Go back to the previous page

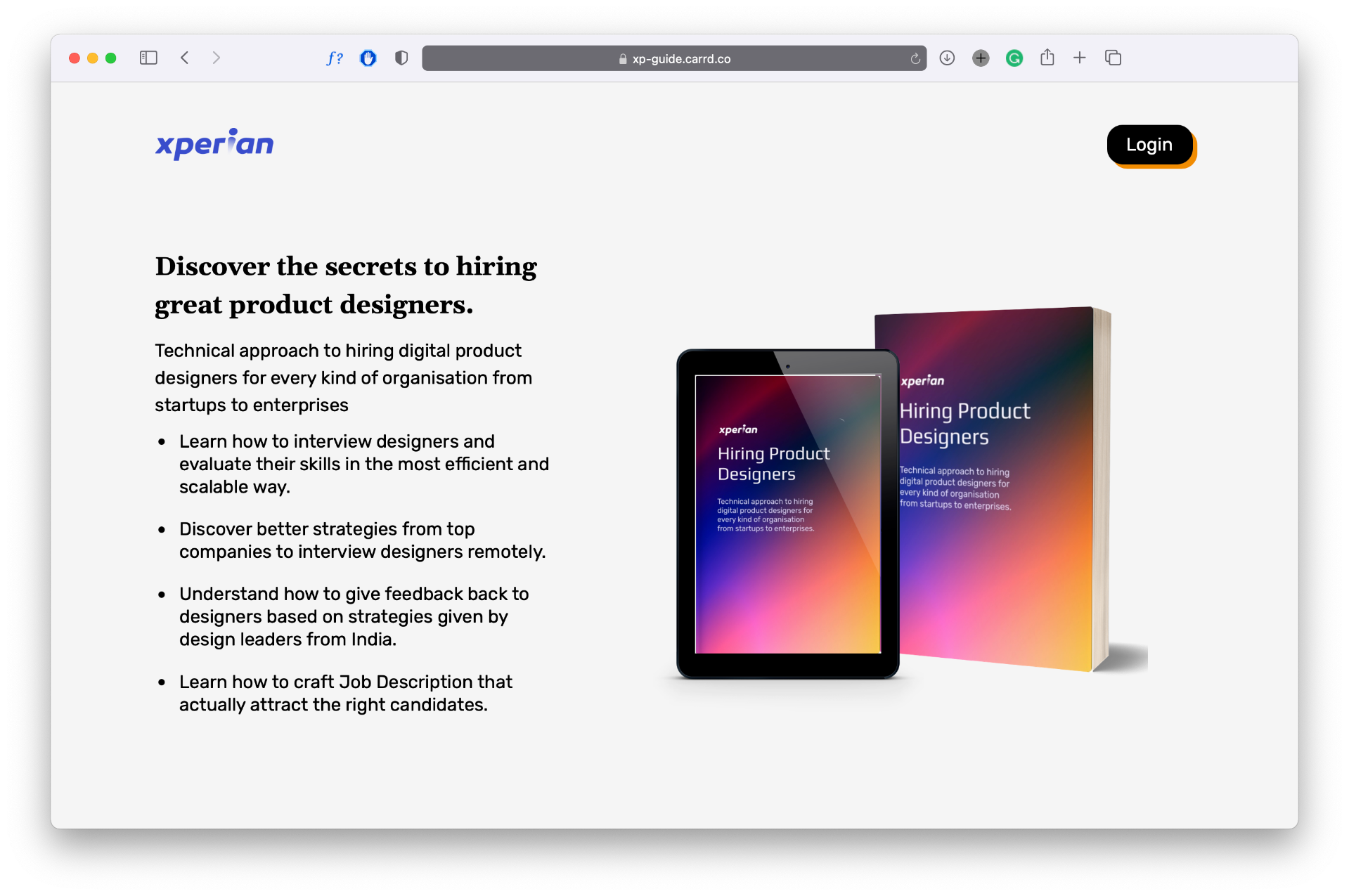click(x=185, y=58)
